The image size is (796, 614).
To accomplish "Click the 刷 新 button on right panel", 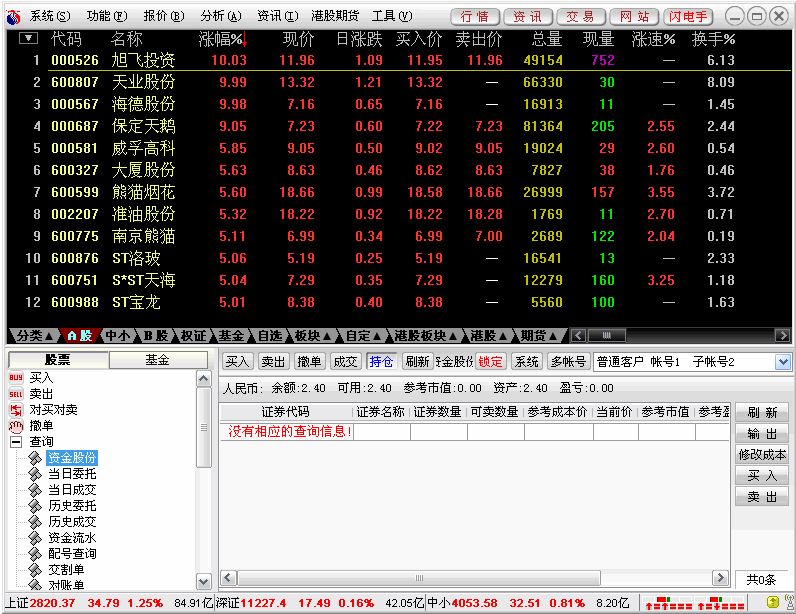I will pyautogui.click(x=762, y=412).
